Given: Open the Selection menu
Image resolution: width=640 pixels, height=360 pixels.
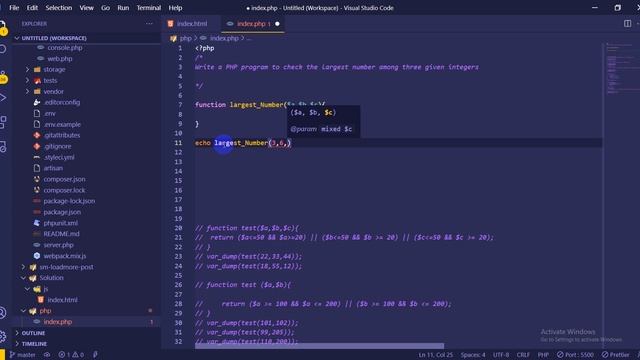Looking at the screenshot, I should pos(58,8).
